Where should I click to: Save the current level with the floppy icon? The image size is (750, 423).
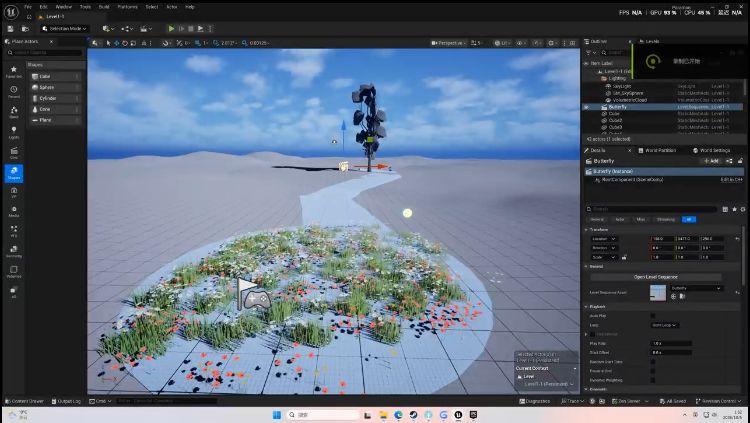(x=11, y=29)
